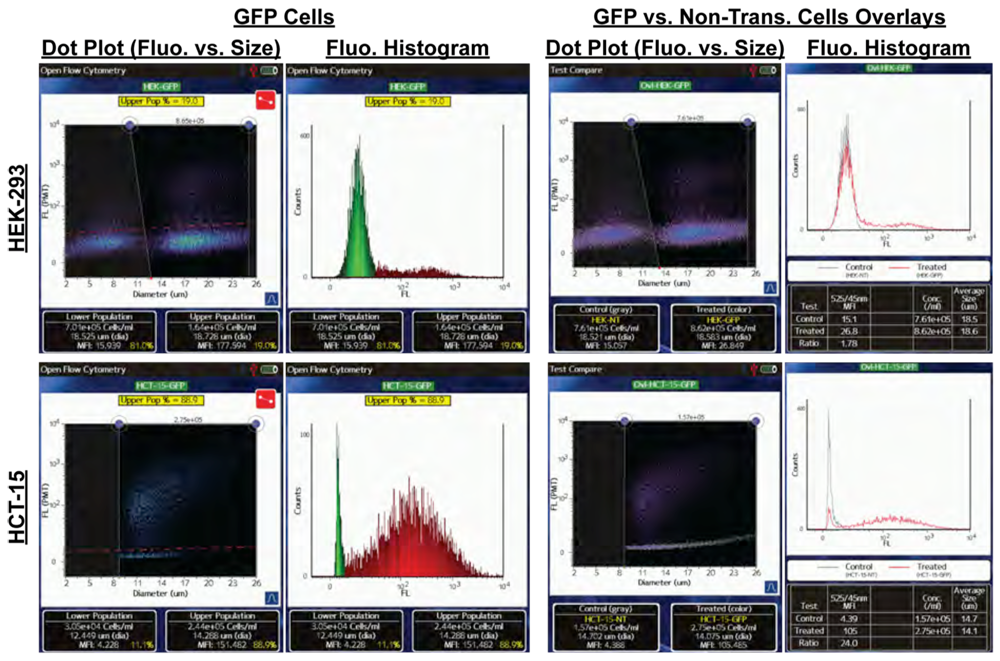Click 'Test Compare' title above Ovl-HCT-15-GFP
This screenshot has width=1000, height=661.
click(577, 369)
